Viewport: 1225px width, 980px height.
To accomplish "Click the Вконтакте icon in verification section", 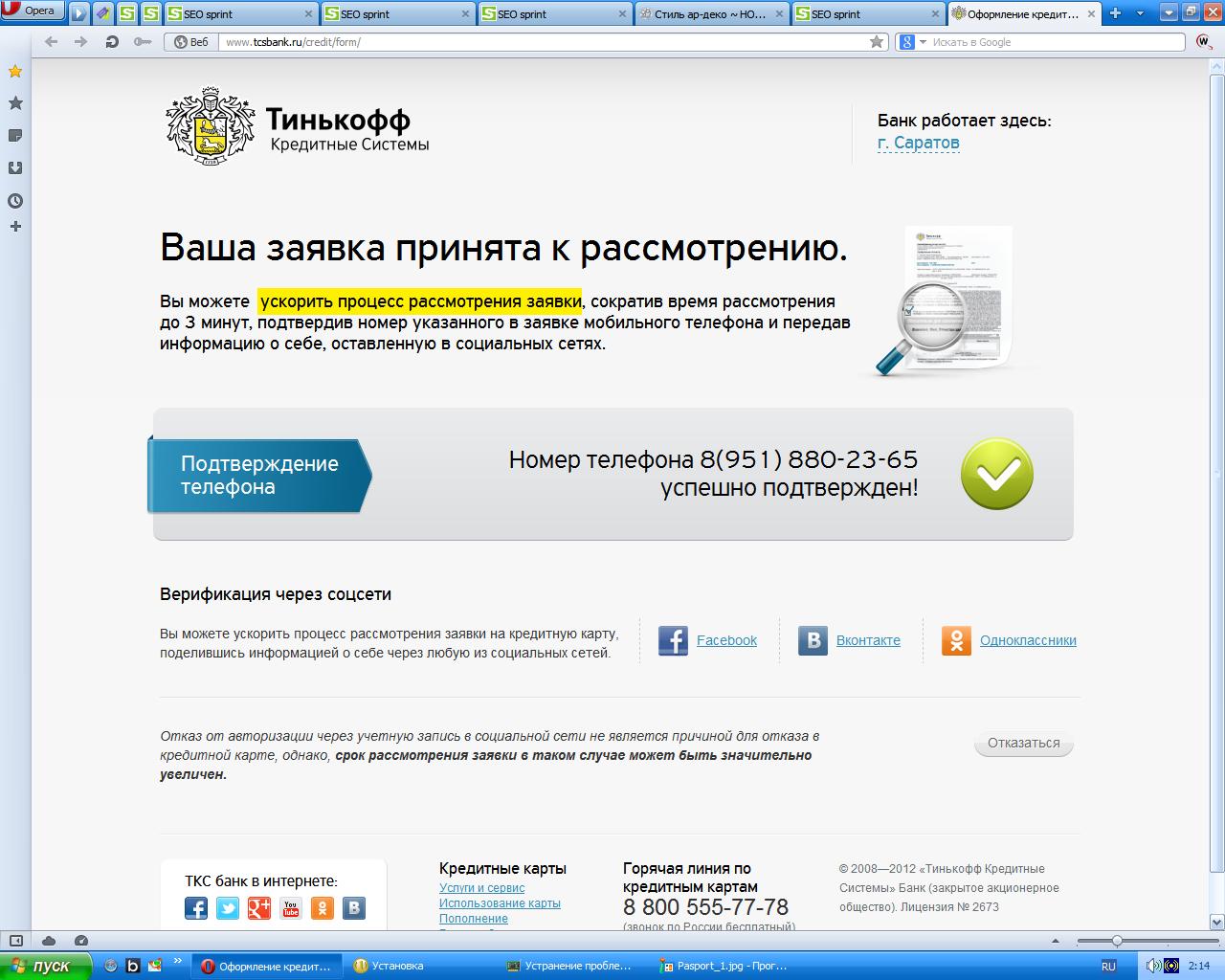I will [813, 640].
